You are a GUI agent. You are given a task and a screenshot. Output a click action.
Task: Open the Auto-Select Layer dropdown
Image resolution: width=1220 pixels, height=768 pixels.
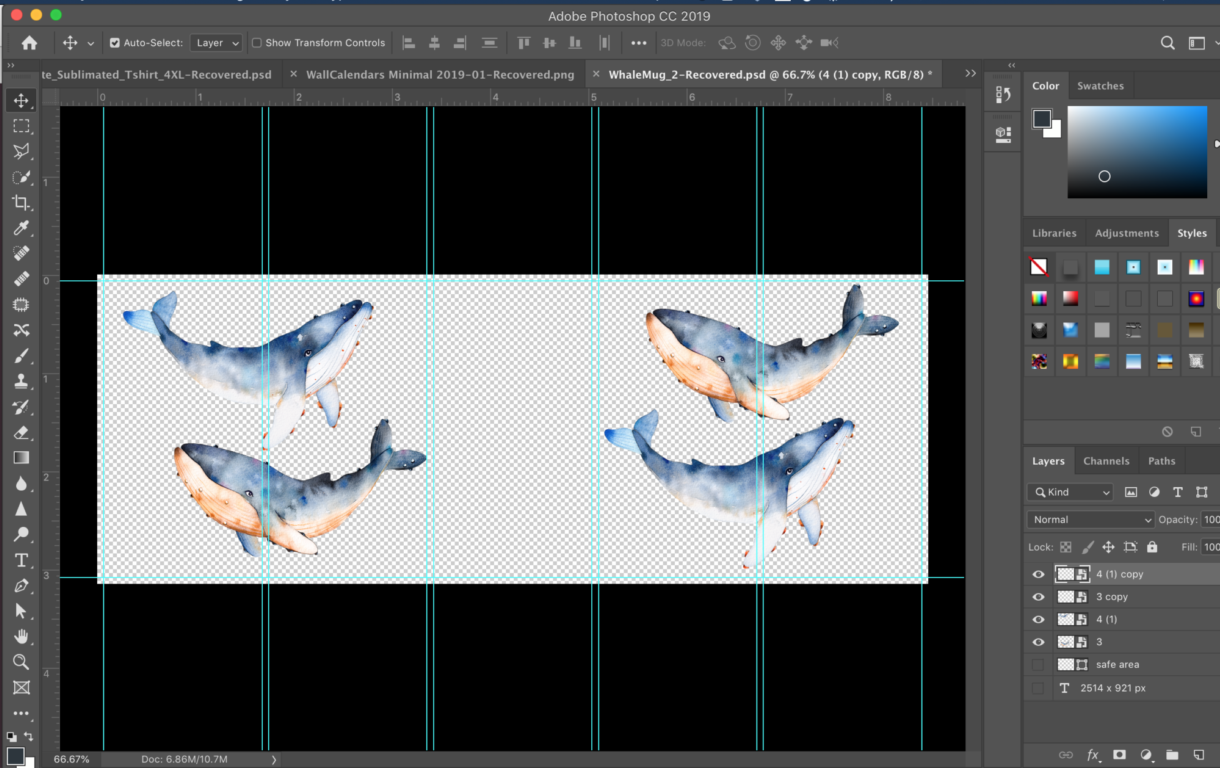(x=217, y=43)
